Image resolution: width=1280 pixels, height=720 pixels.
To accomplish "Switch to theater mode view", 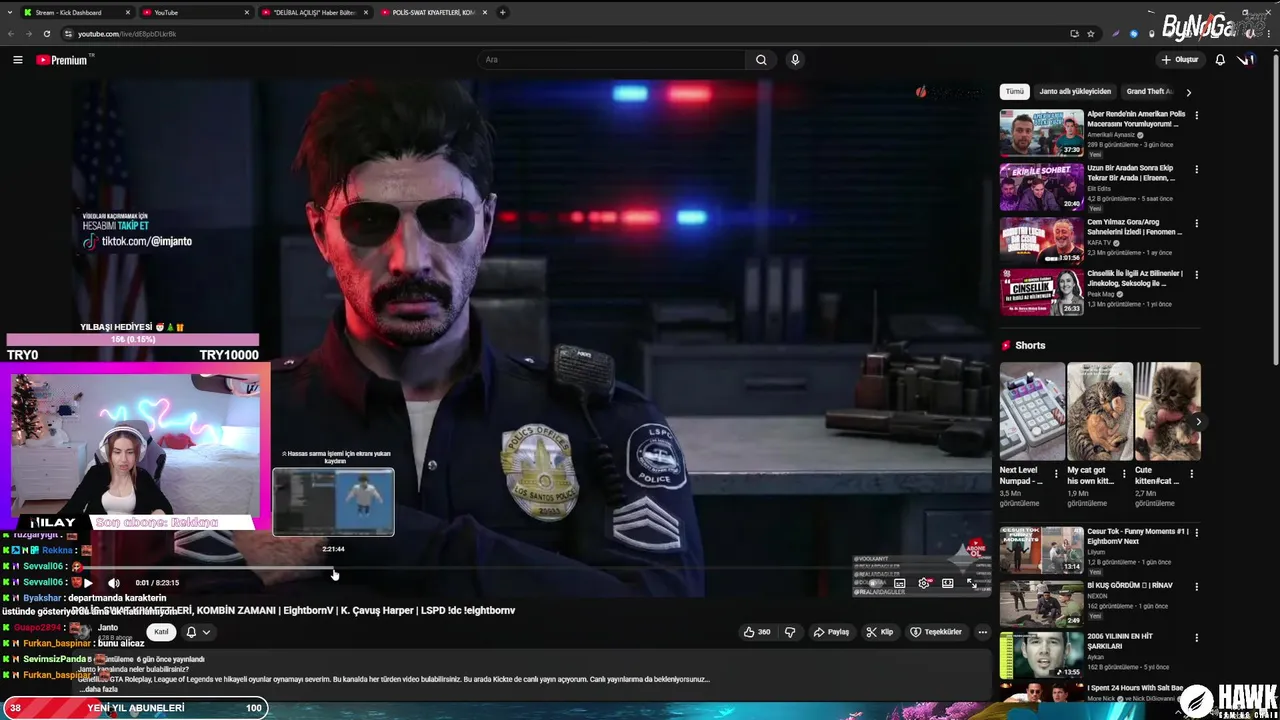I will [947, 583].
